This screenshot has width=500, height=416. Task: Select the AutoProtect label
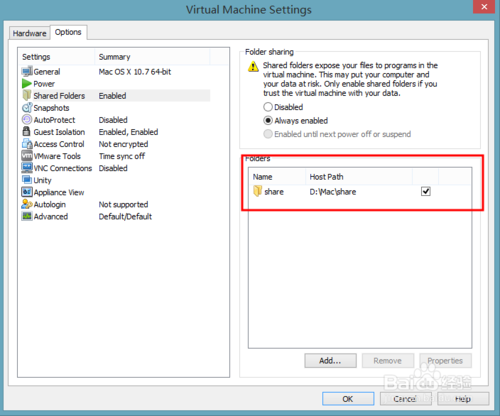54,120
